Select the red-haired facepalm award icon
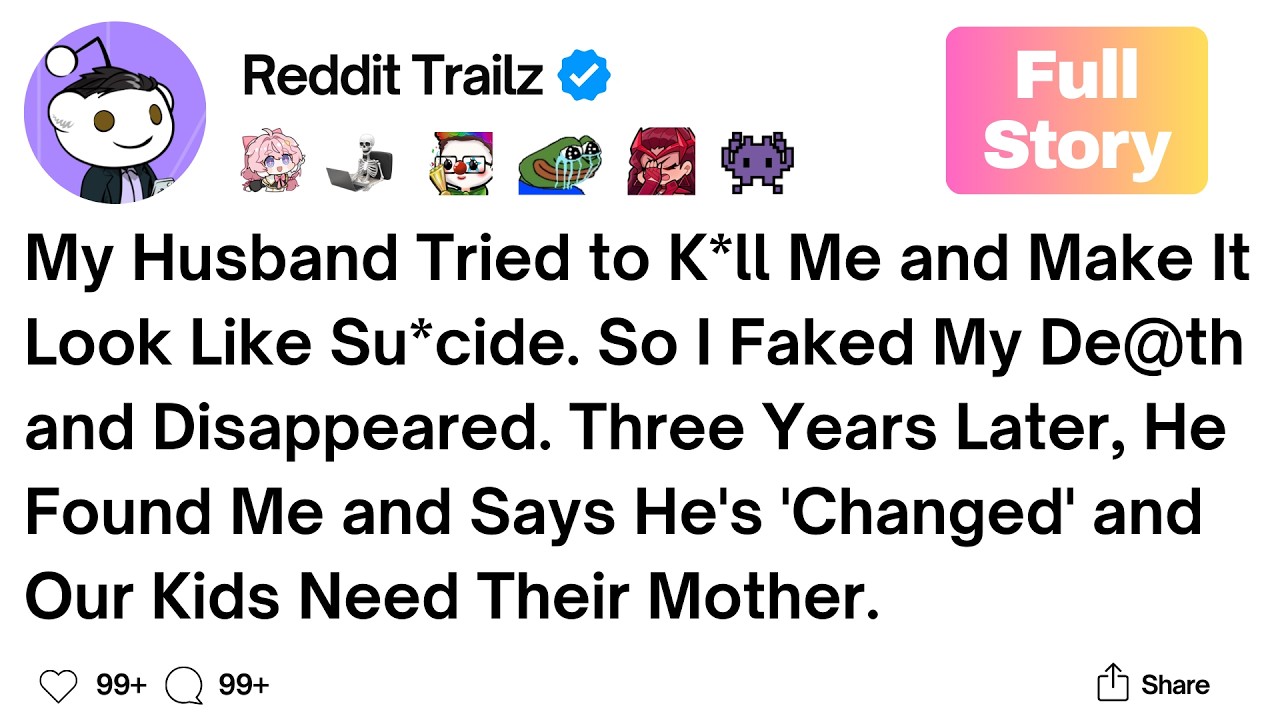 [x=661, y=163]
